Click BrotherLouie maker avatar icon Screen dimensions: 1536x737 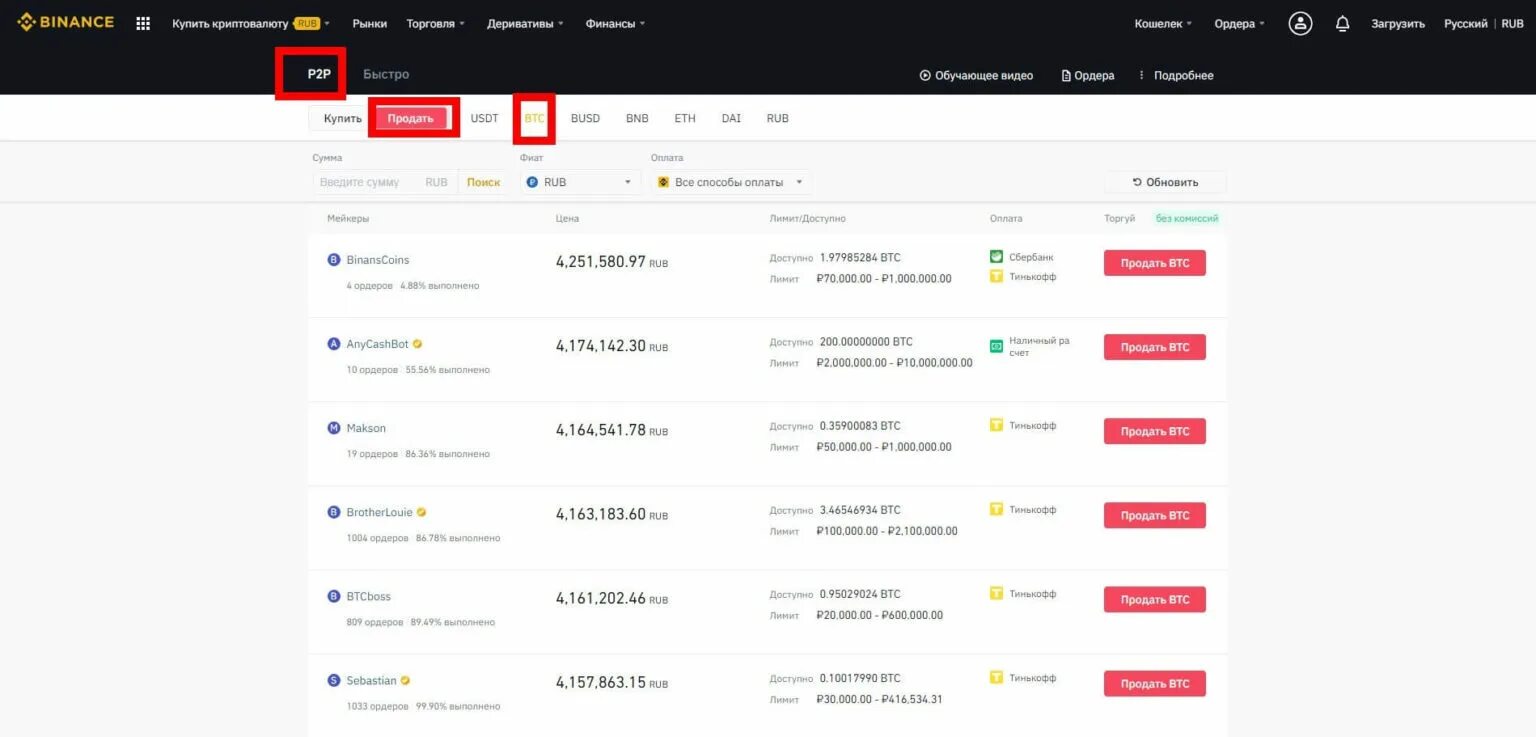(334, 512)
